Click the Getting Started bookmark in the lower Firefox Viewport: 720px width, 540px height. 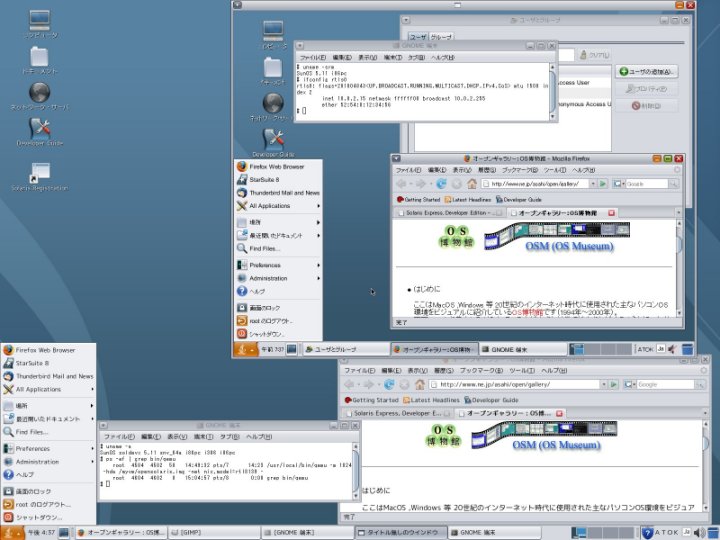(x=371, y=400)
